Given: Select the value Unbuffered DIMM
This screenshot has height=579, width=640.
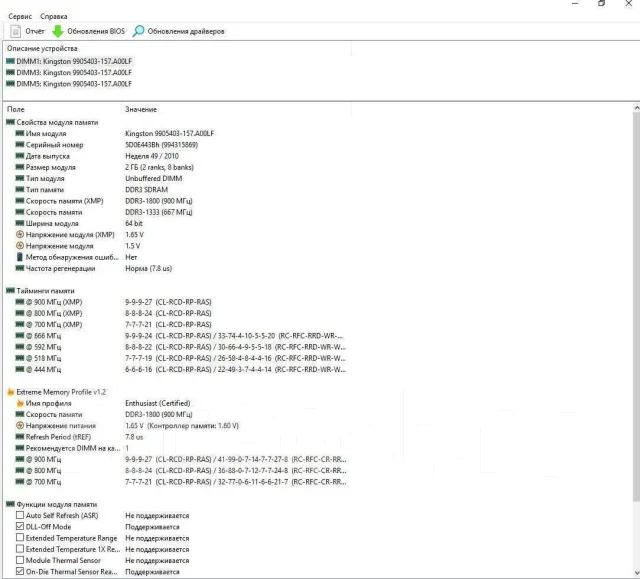Looking at the screenshot, I should tap(153, 178).
